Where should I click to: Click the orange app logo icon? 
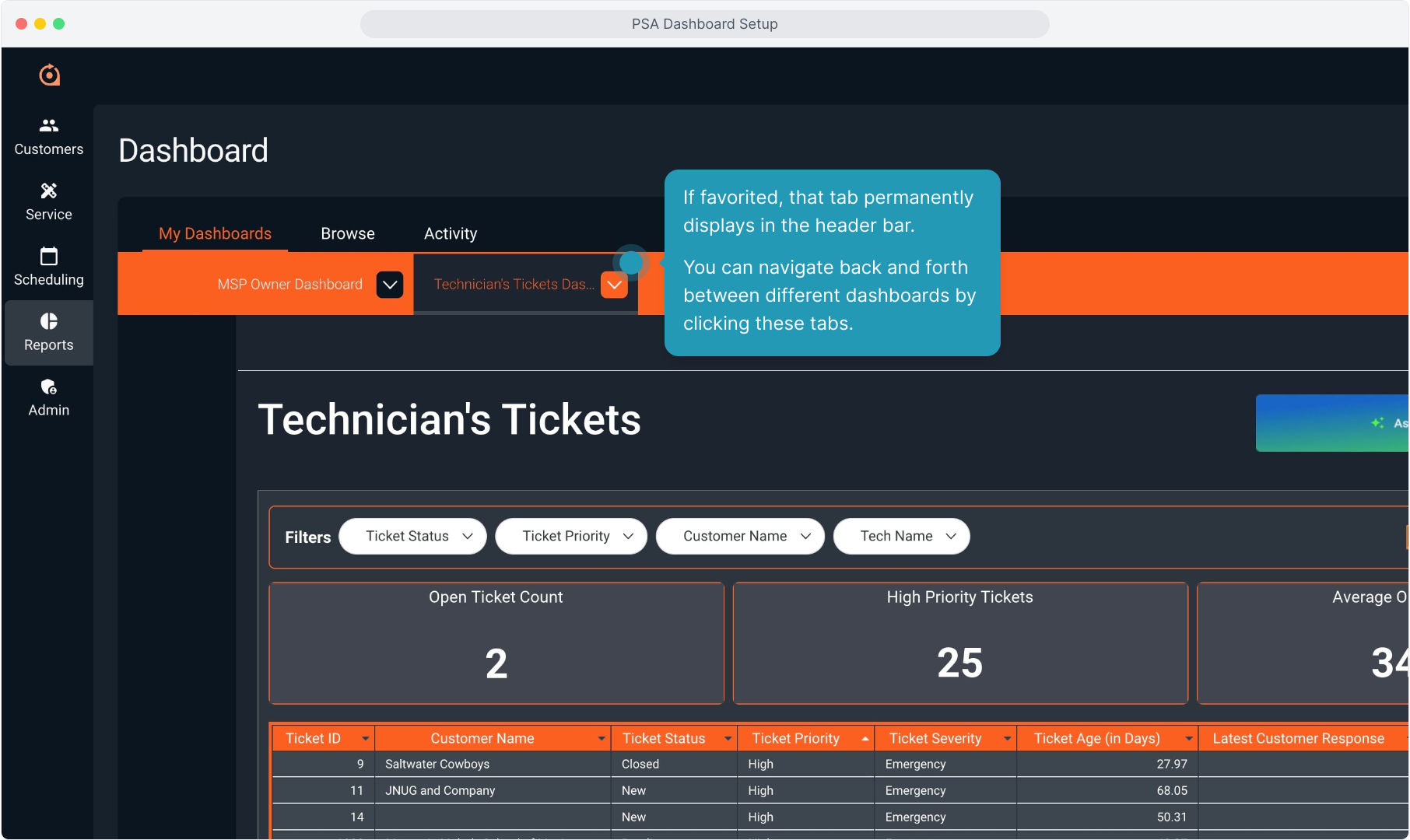(x=49, y=75)
